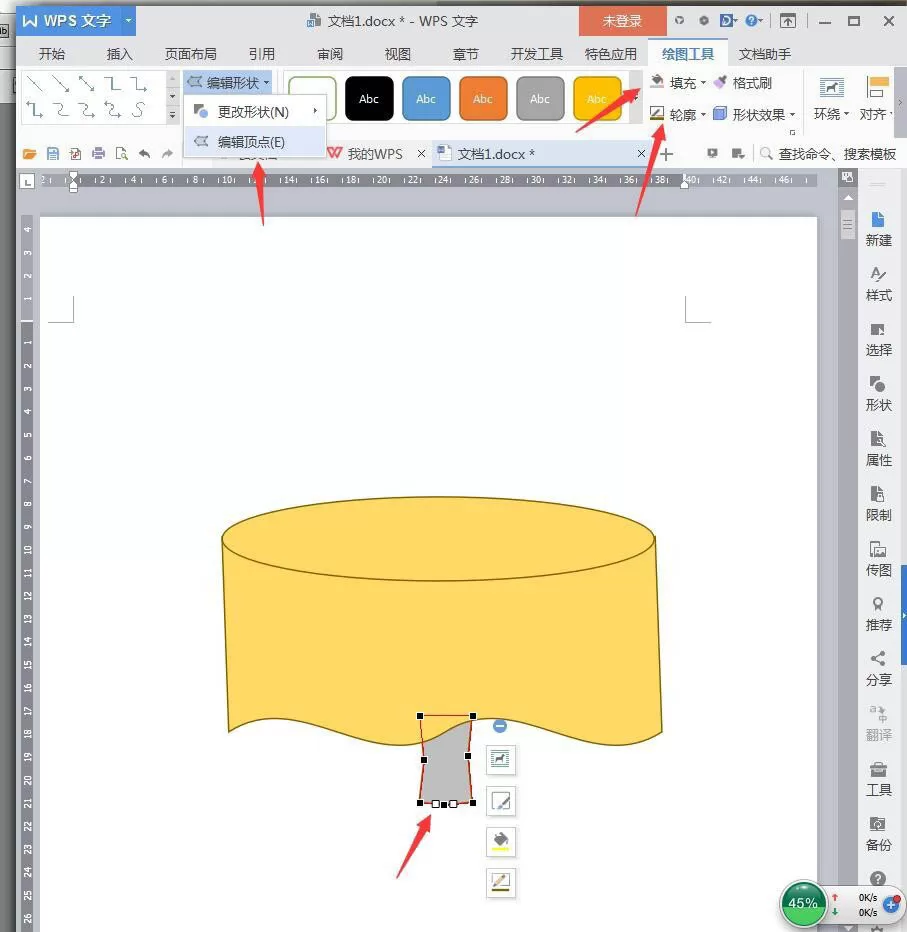
Task: Open the 页面布局 ribbon tab
Action: click(190, 54)
